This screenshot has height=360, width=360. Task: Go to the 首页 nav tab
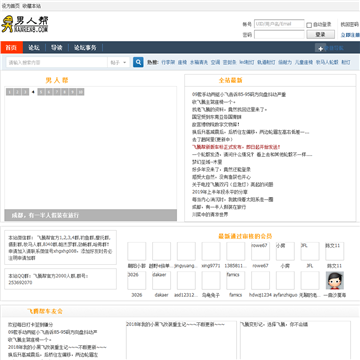click(x=11, y=48)
